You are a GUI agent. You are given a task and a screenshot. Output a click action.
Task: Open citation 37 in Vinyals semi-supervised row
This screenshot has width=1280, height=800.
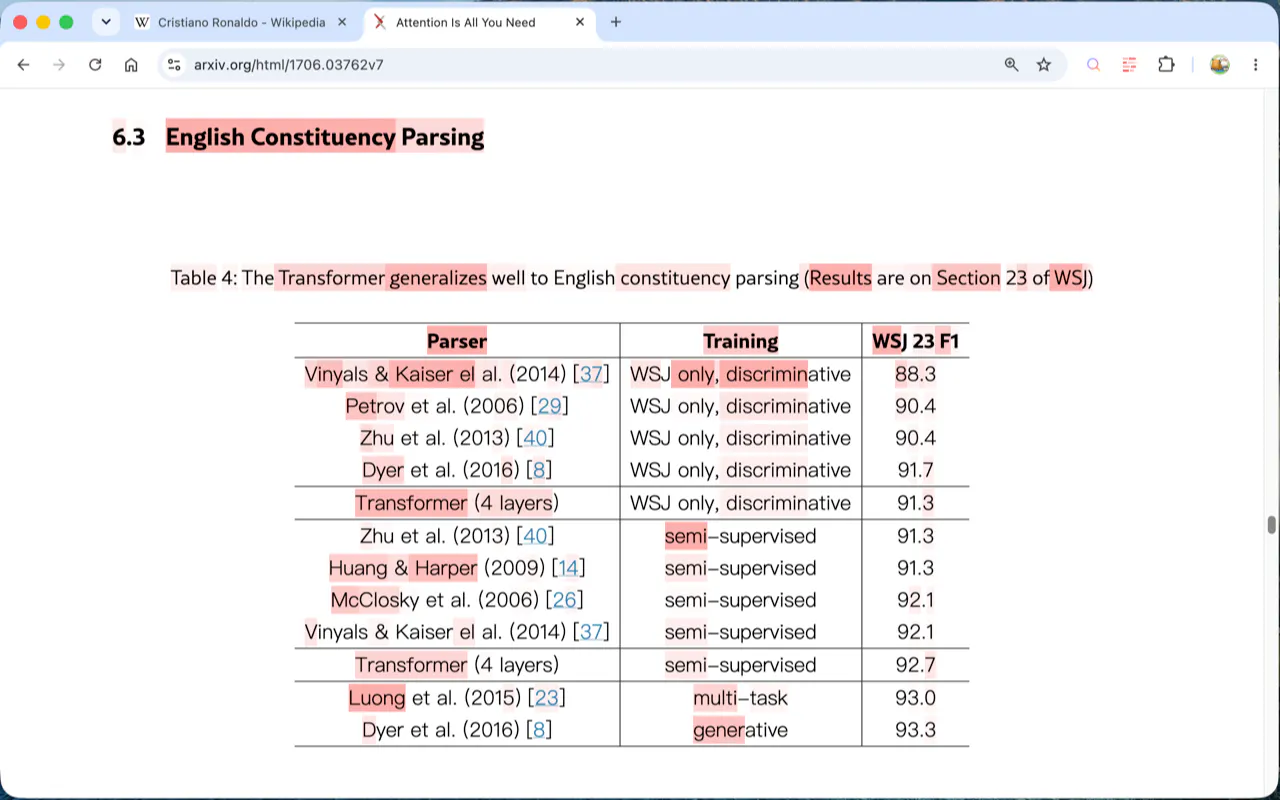click(591, 632)
